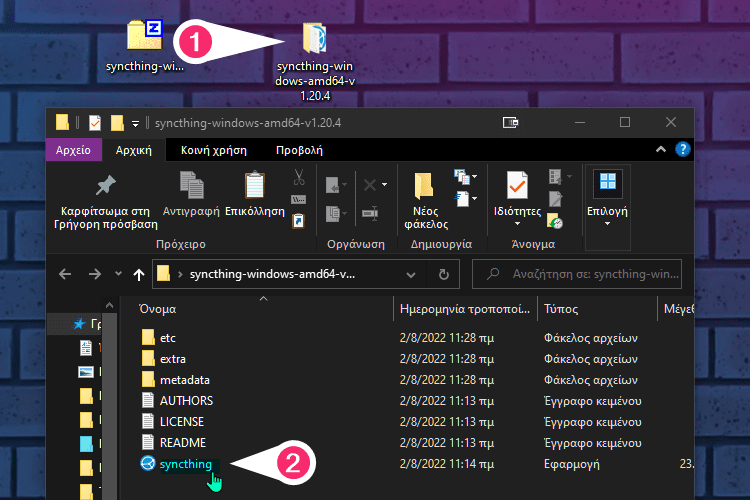Select the etc folder

point(167,338)
